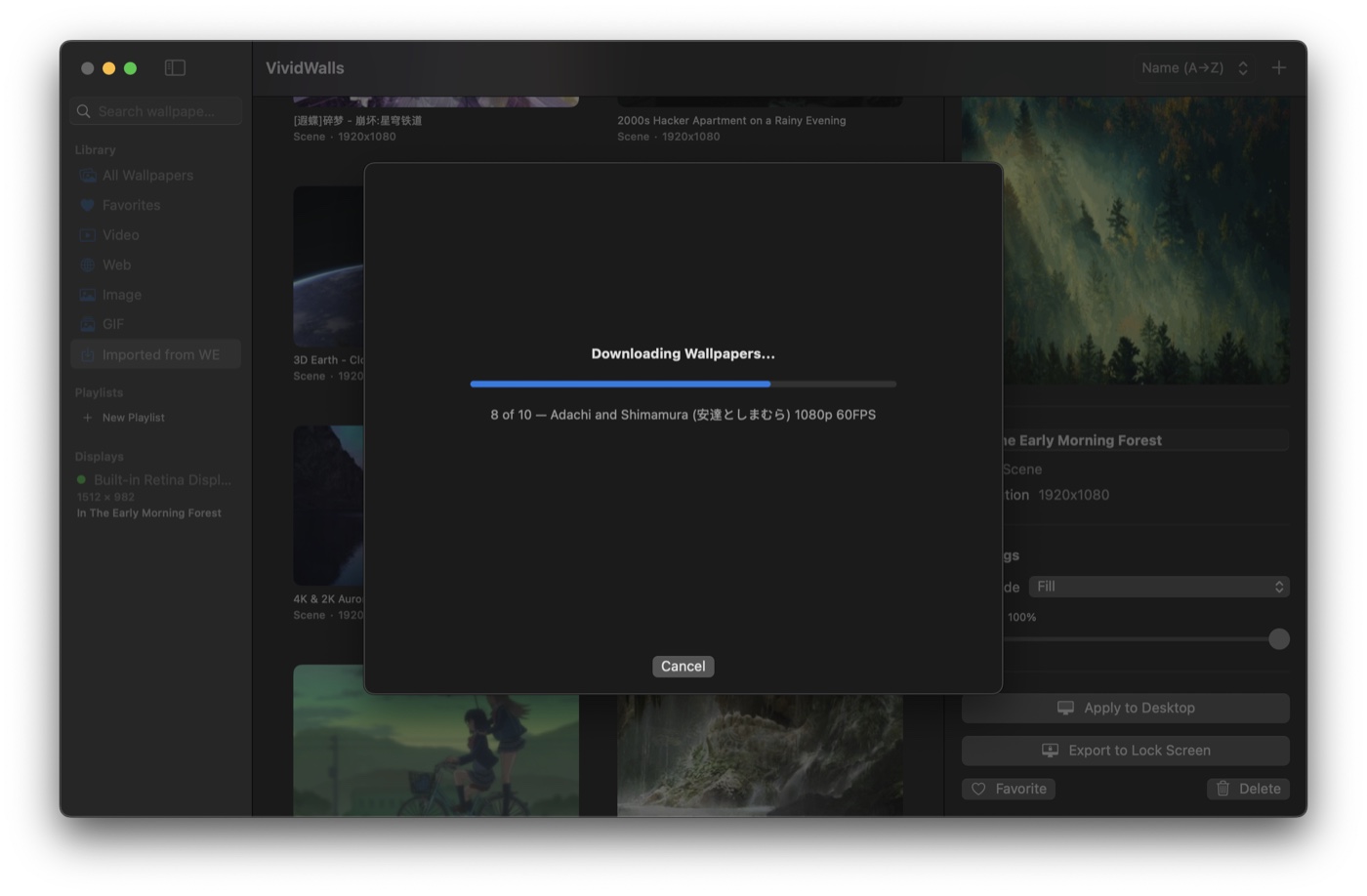Open the Web category
1367x896 pixels.
[x=155, y=265]
